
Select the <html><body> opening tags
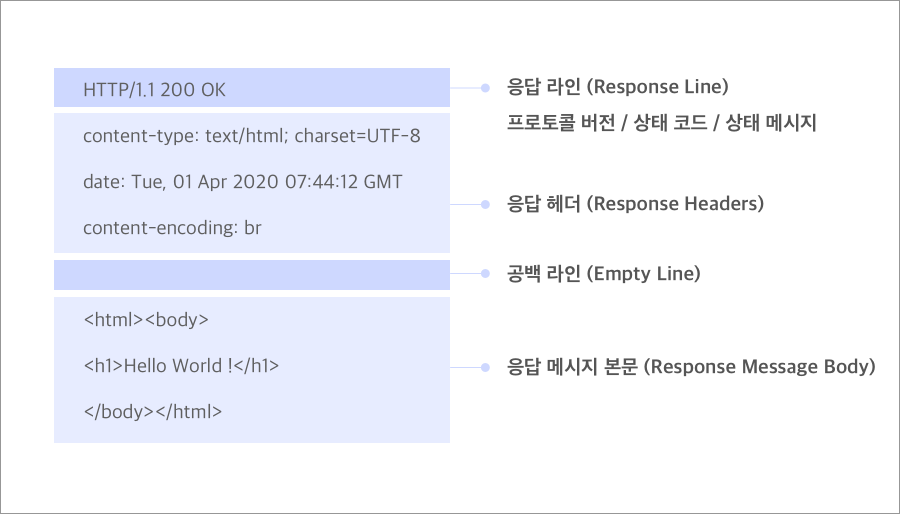(146, 320)
